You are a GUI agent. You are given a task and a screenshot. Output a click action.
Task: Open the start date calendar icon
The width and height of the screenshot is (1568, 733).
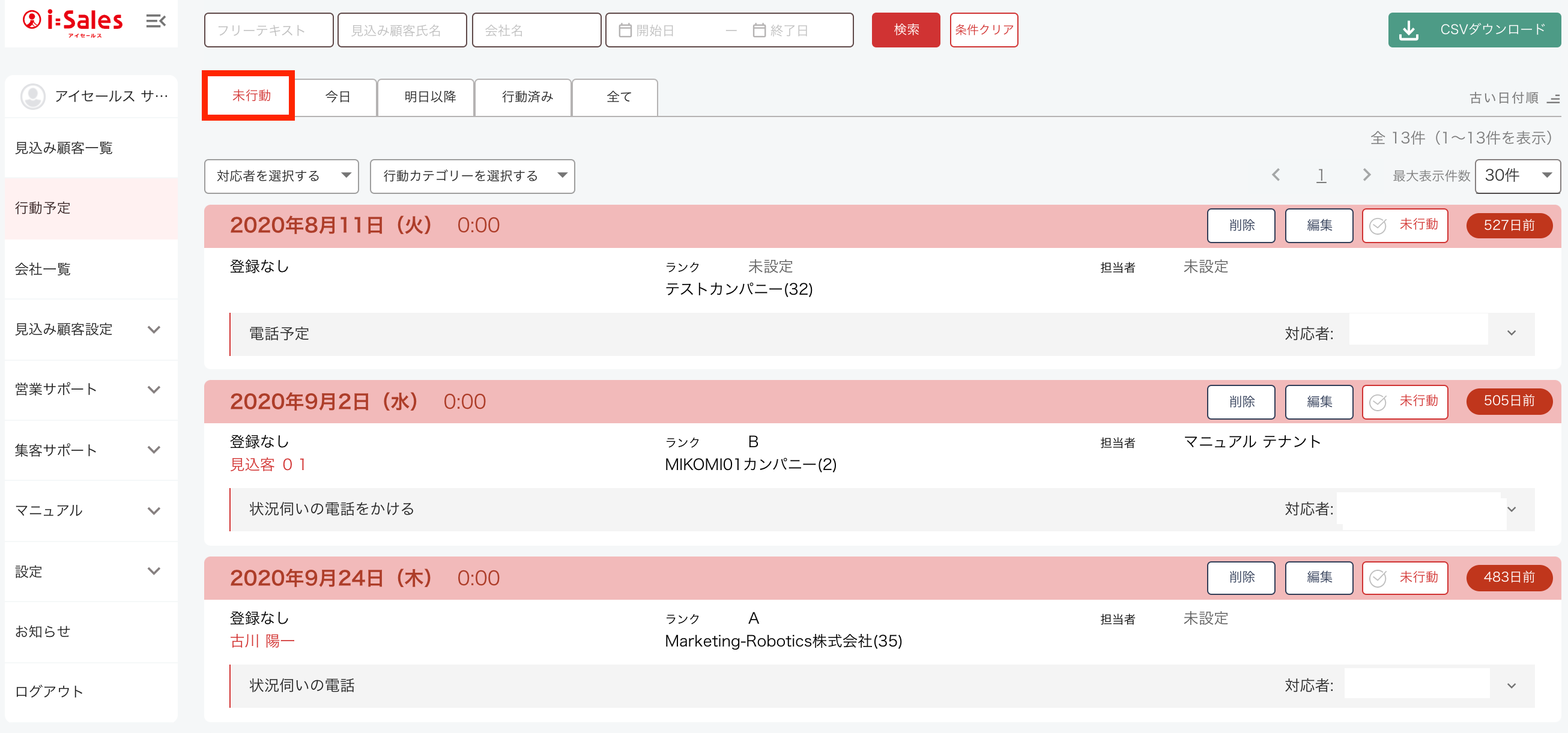pyautogui.click(x=625, y=31)
